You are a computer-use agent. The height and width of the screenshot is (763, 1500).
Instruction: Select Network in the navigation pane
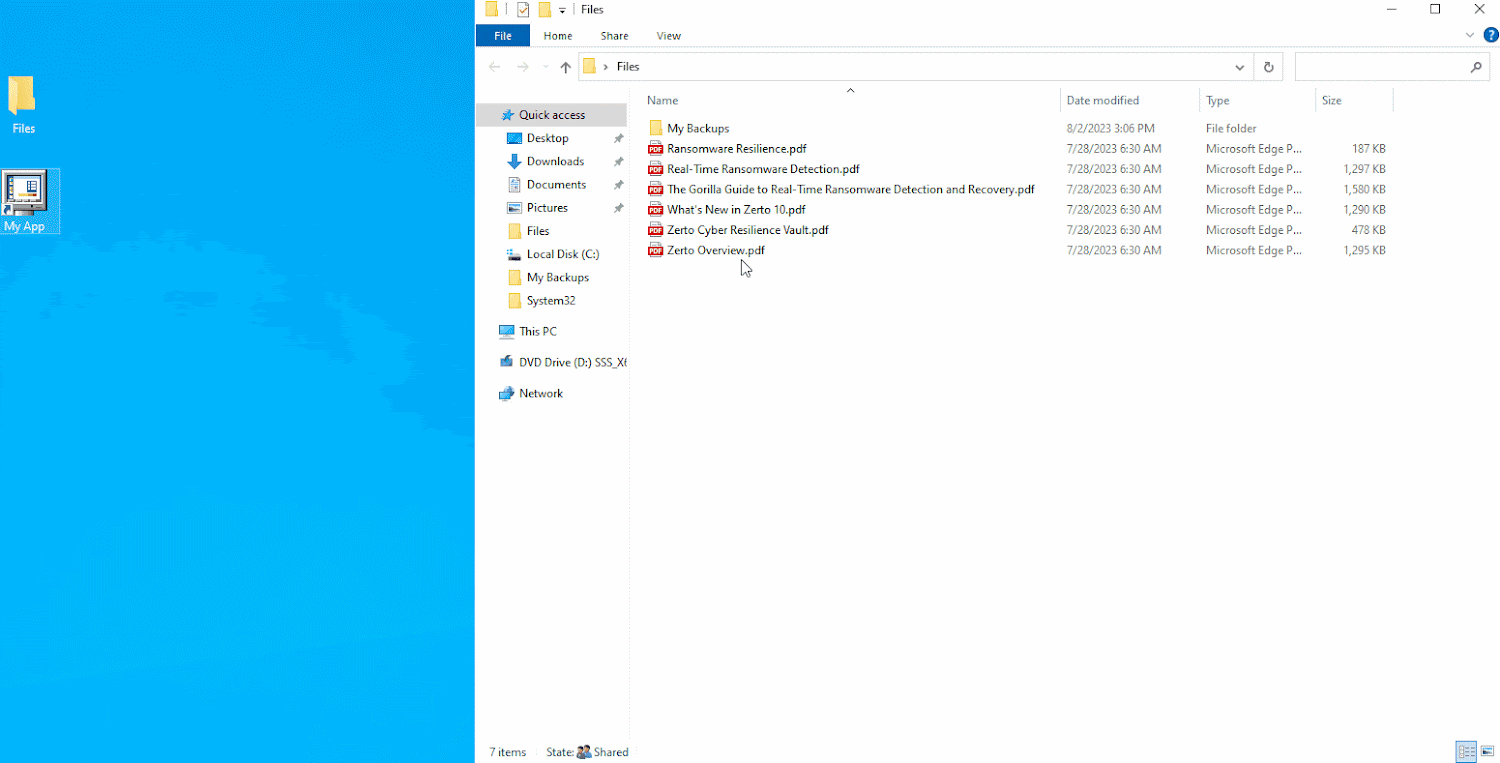(x=538, y=393)
